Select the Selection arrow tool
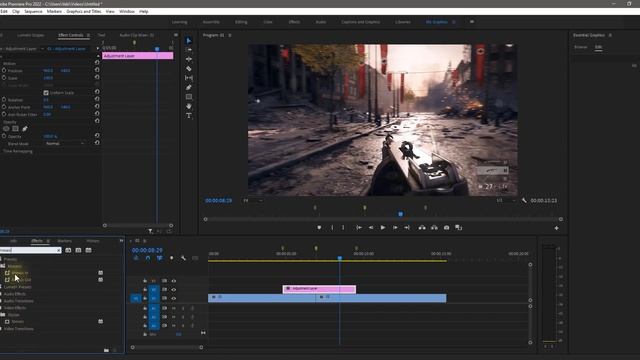 point(189,41)
